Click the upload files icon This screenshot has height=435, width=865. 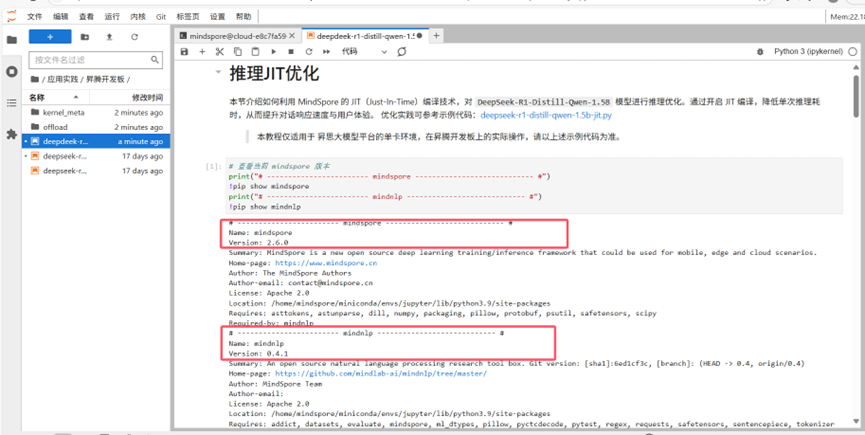(x=109, y=37)
